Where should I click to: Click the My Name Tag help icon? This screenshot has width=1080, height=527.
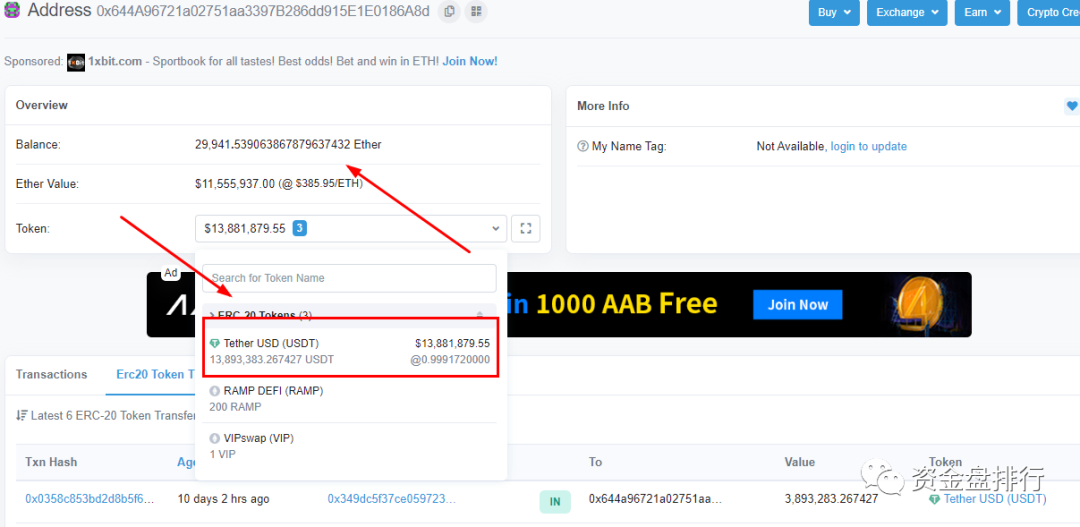583,146
